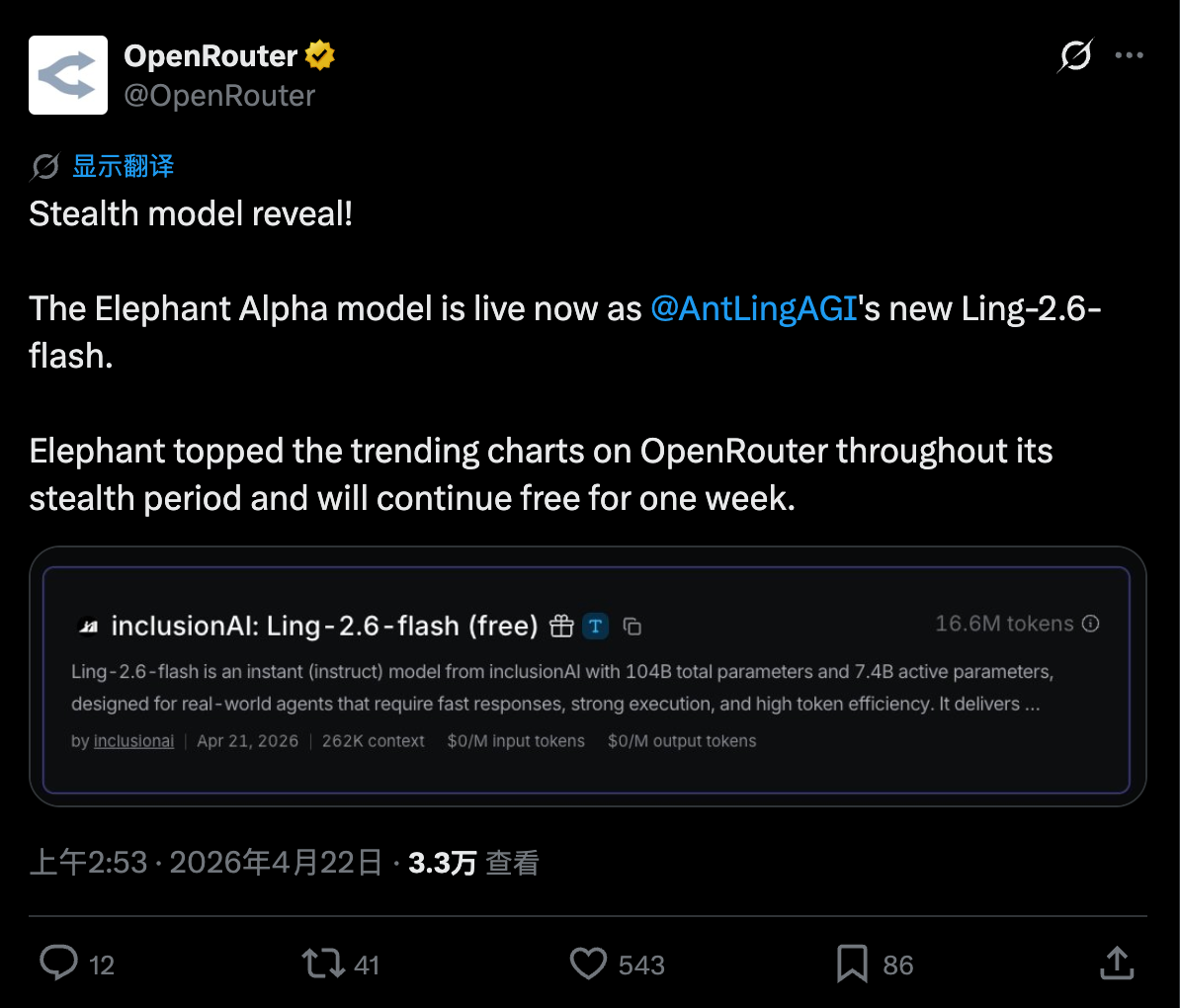Click the gift icon next to model title
1180x1008 pixels.
[x=561, y=626]
